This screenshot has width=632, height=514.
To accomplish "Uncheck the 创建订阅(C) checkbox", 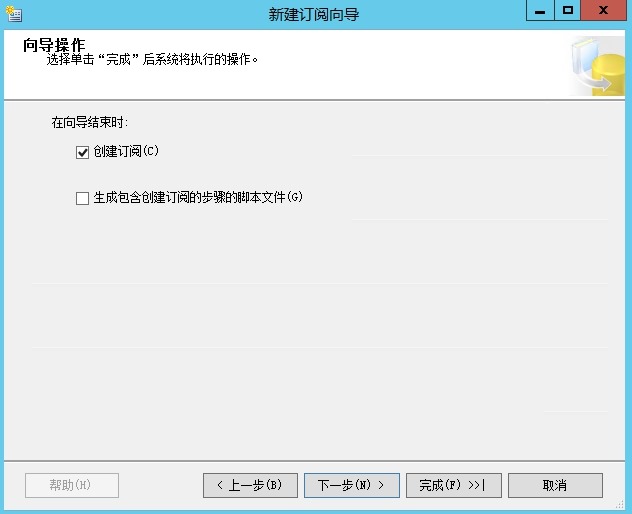I will pyautogui.click(x=82, y=152).
